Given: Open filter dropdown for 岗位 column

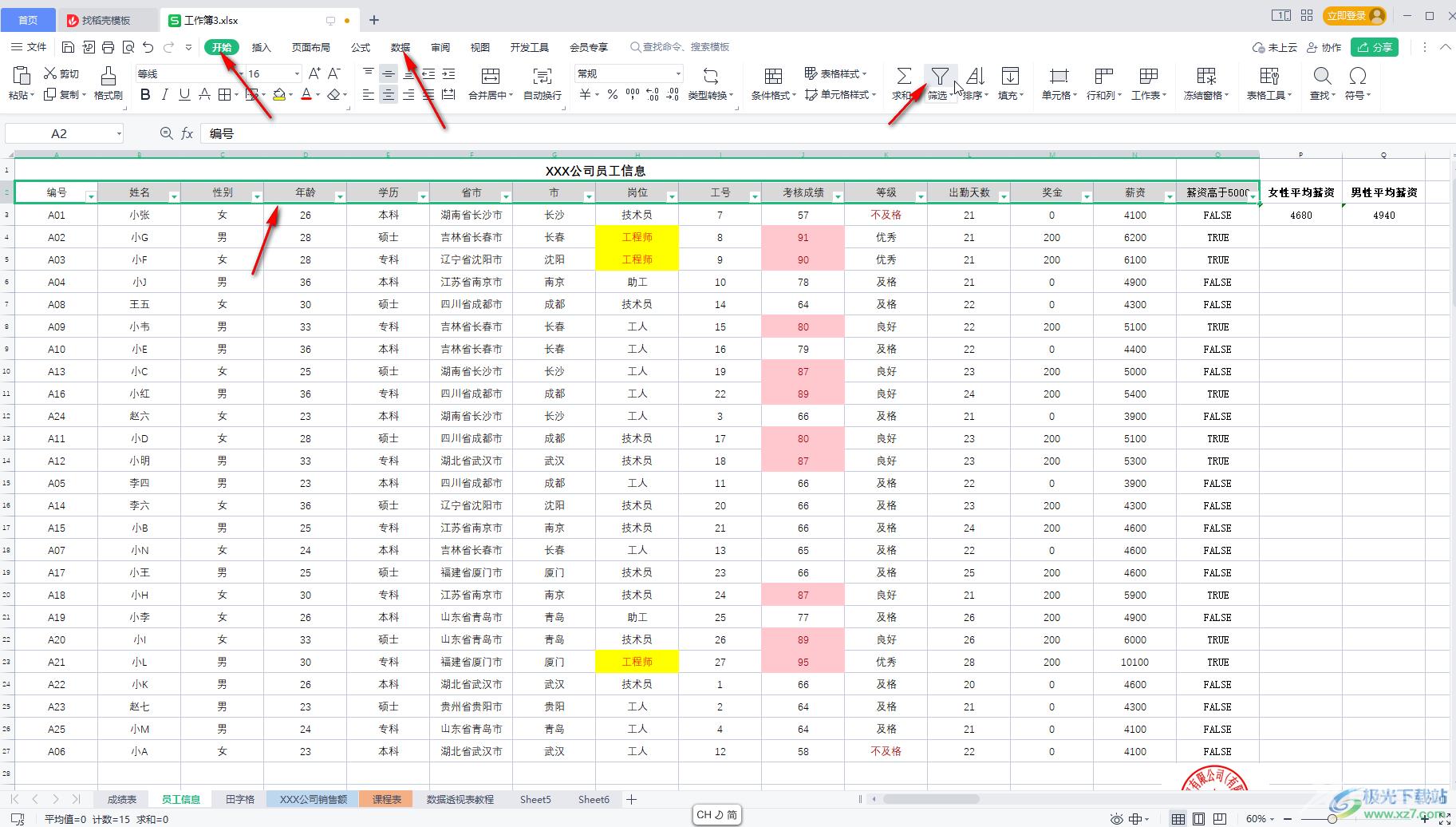Looking at the screenshot, I should tap(672, 196).
